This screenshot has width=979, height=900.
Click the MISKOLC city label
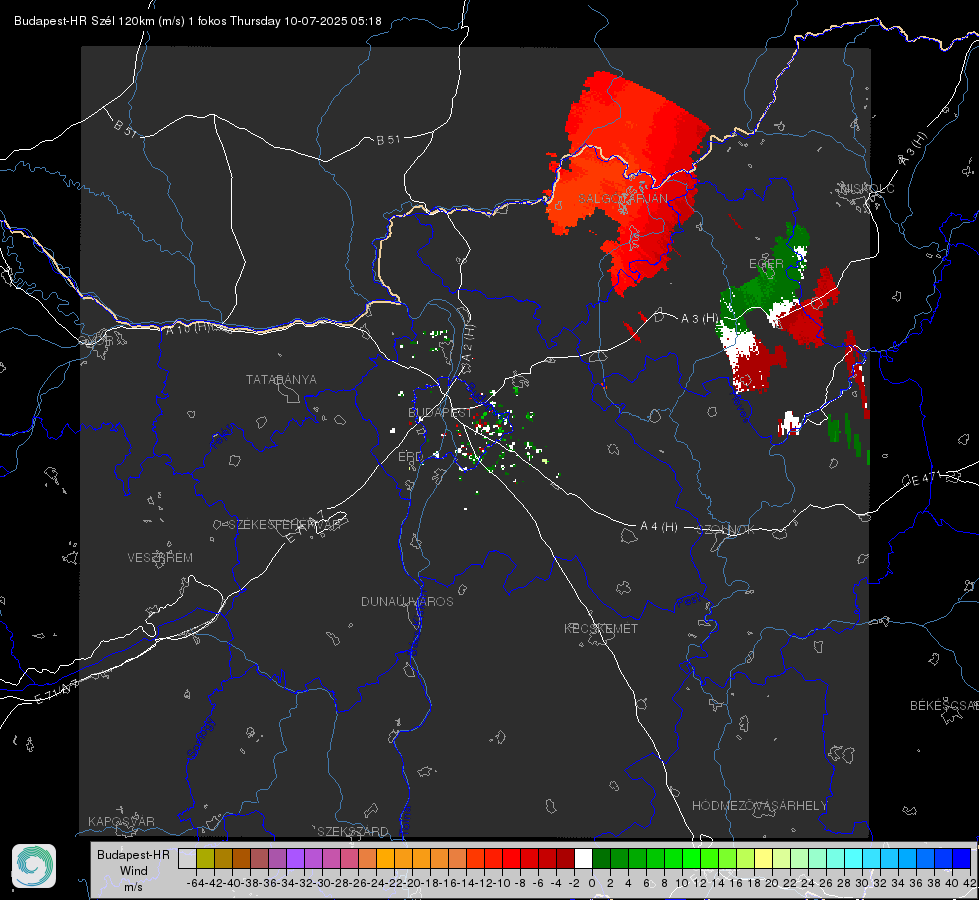pos(867,188)
